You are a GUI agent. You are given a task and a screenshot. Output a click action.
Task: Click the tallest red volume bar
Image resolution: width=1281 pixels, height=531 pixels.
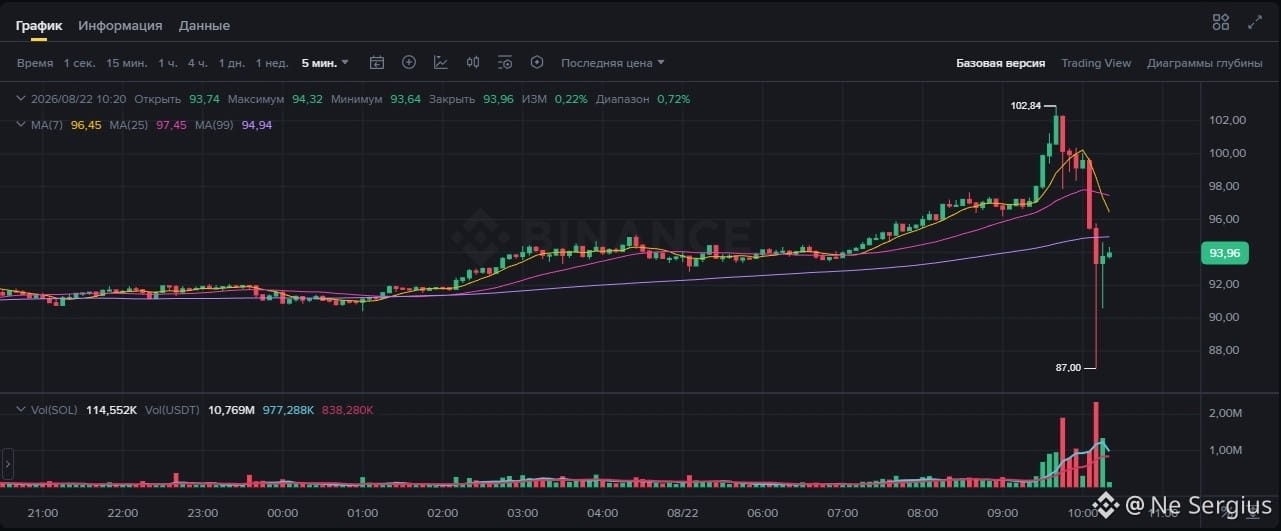1096,445
